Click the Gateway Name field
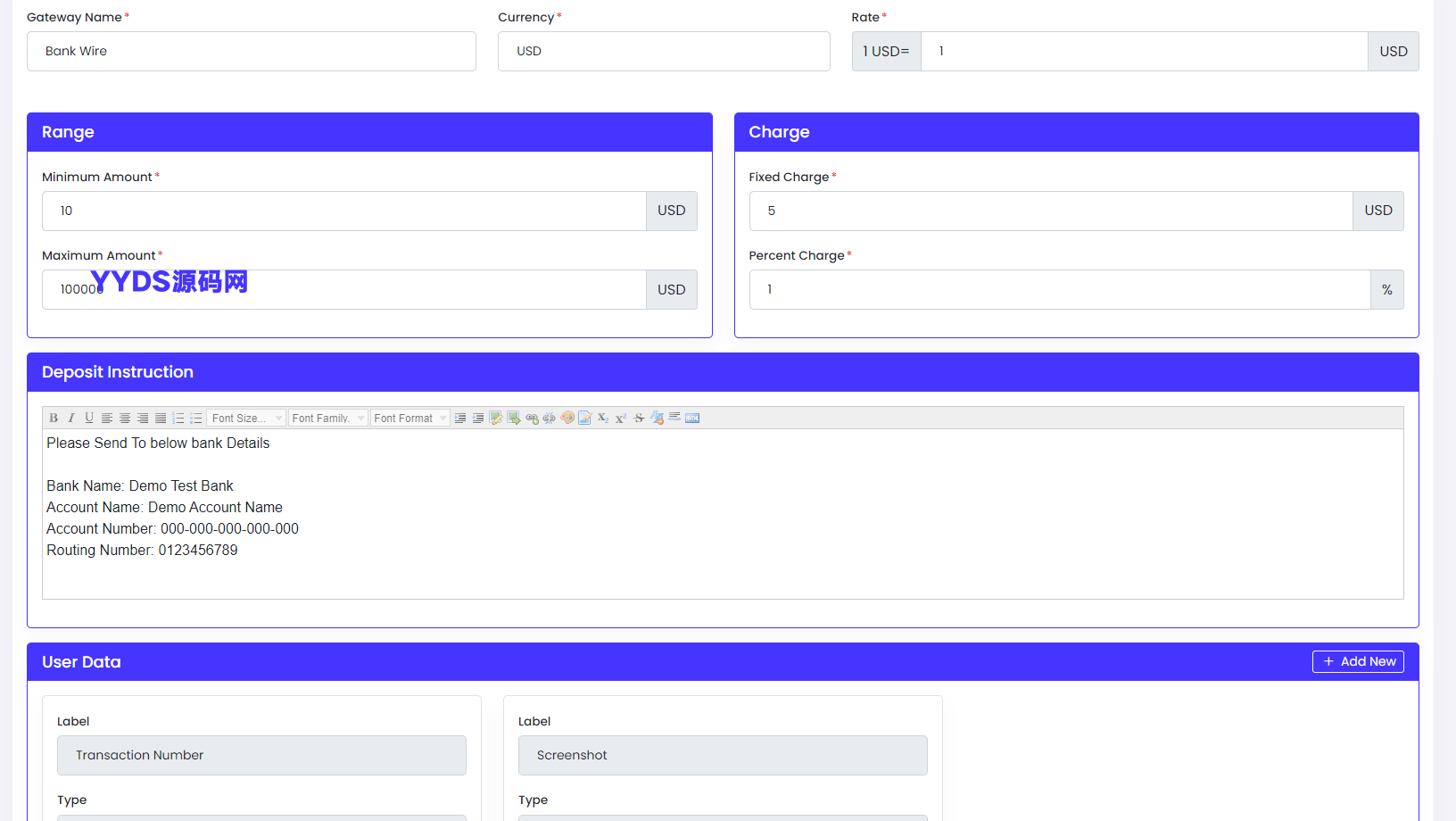 tap(252, 51)
